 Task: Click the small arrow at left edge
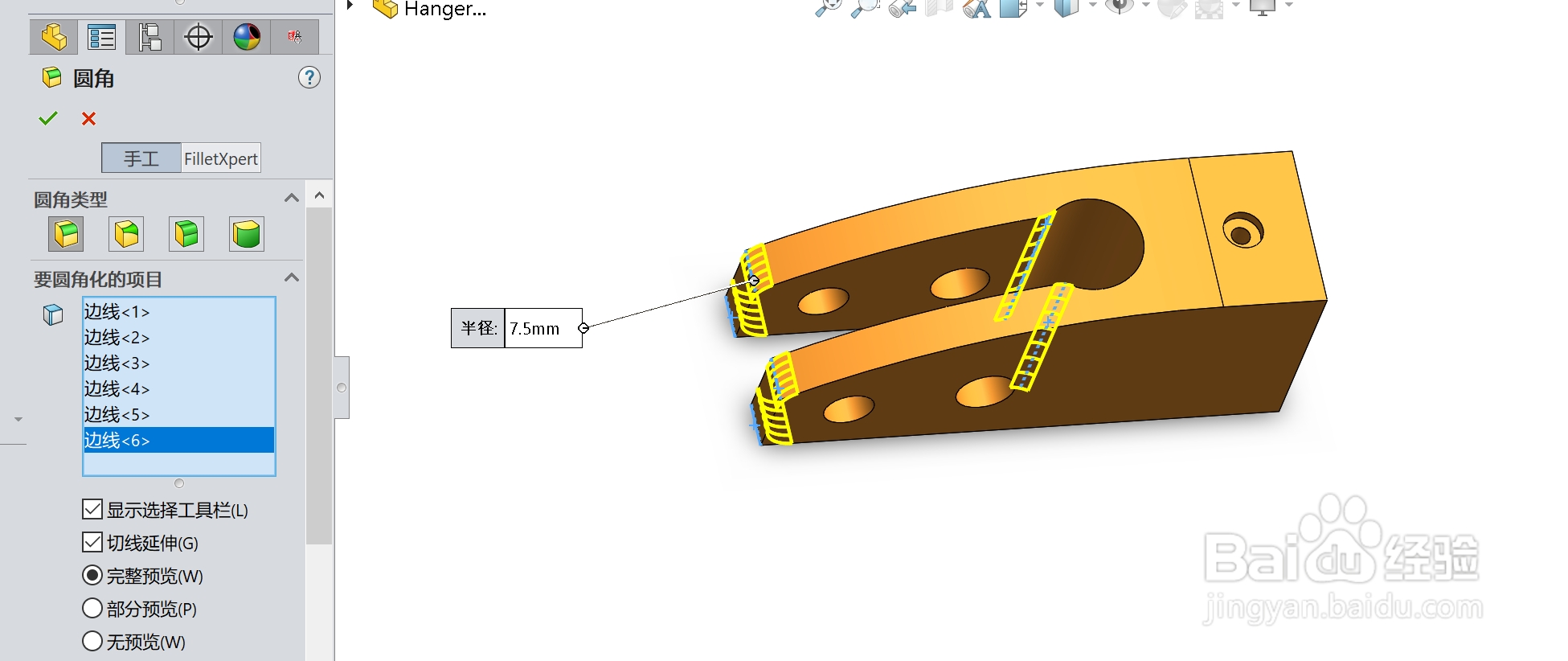click(x=18, y=419)
